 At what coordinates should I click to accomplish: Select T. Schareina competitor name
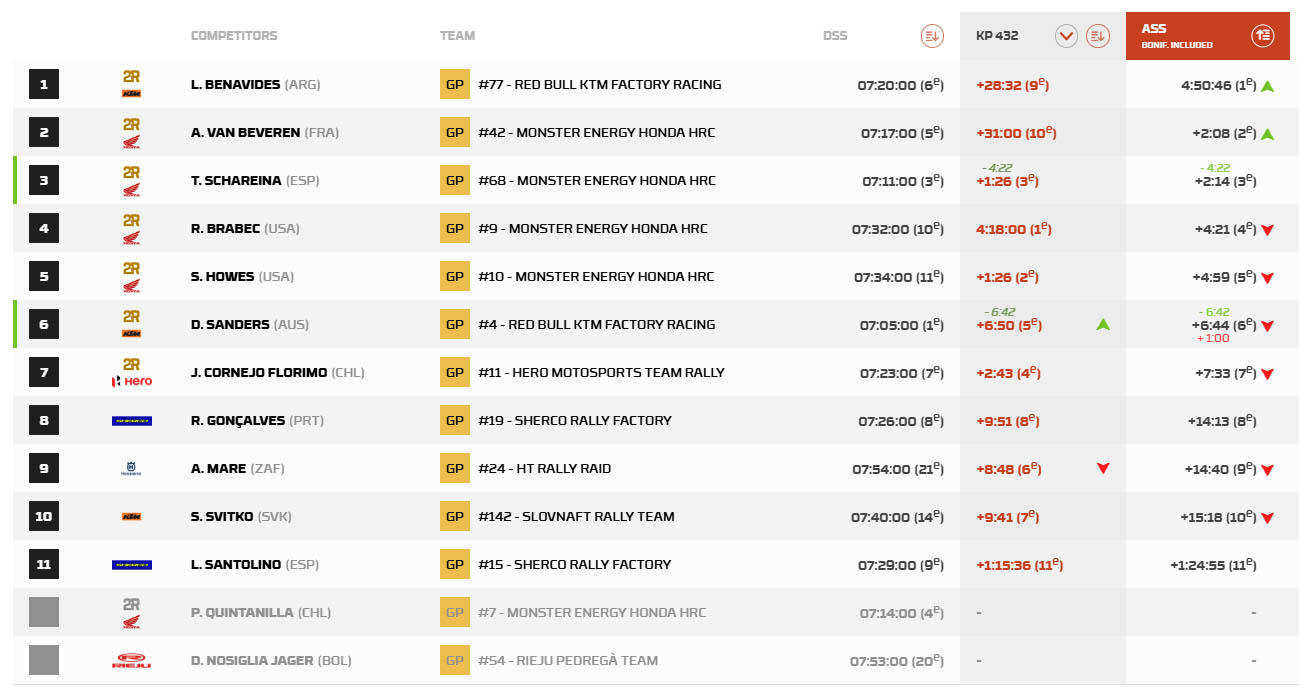click(x=236, y=181)
